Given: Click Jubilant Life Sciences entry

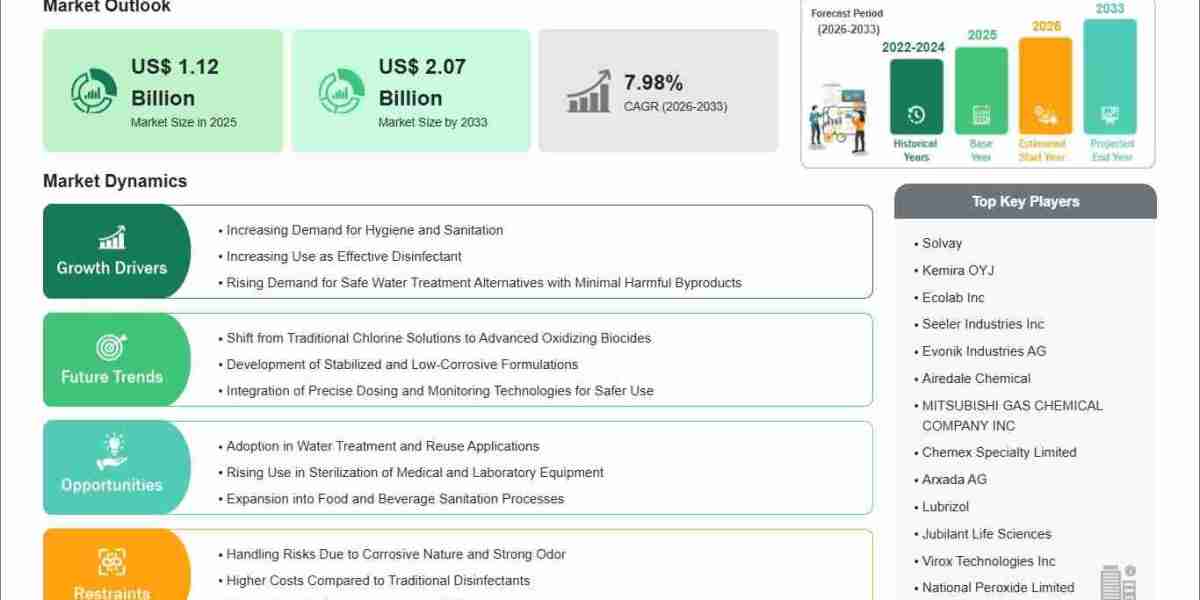Looking at the screenshot, I should point(986,534).
